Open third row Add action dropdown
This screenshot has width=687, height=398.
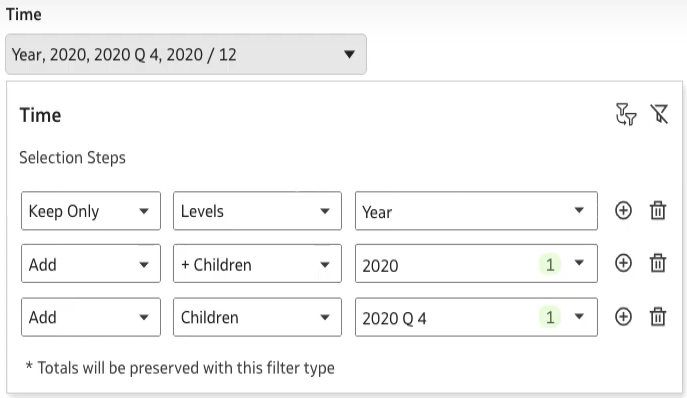pyautogui.click(x=91, y=317)
